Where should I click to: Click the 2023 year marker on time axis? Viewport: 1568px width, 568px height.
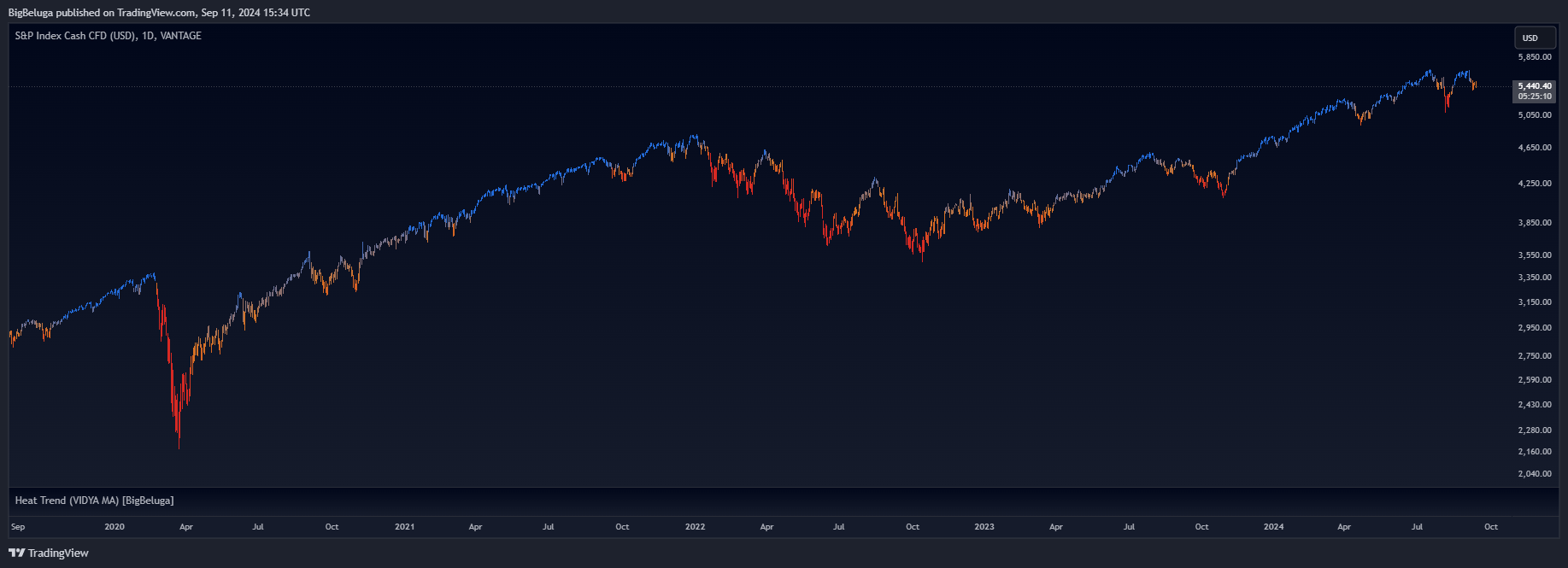(984, 527)
